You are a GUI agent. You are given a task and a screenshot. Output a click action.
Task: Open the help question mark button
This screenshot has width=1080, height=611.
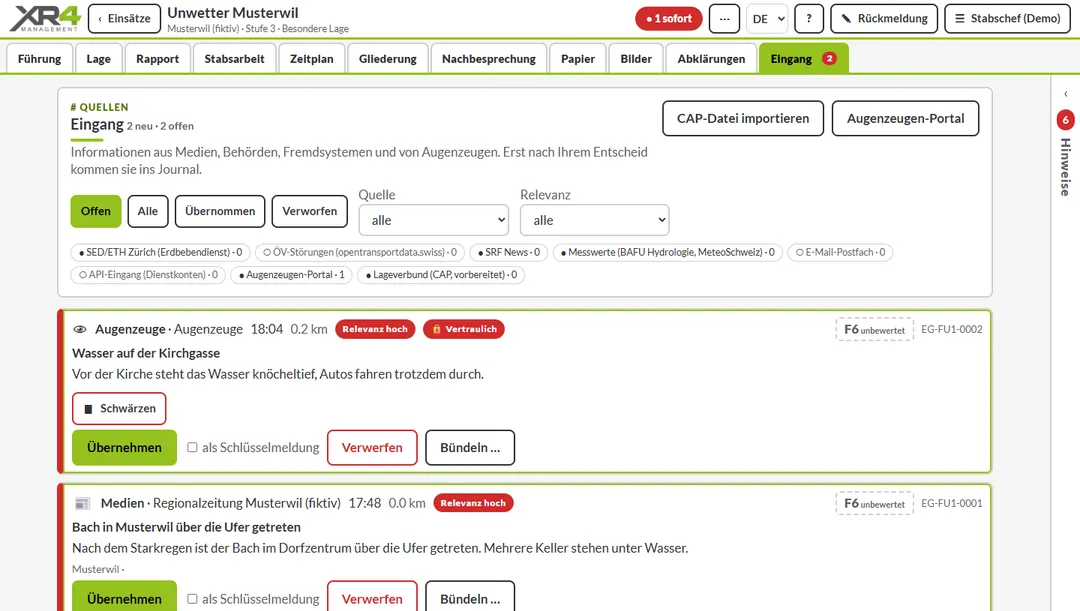(x=809, y=19)
